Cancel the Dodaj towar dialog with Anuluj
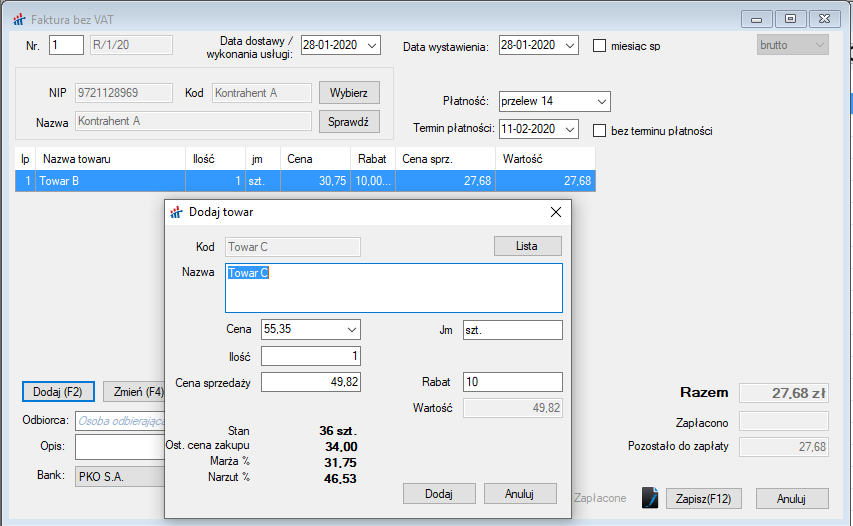This screenshot has height=526, width=853. [x=520, y=493]
